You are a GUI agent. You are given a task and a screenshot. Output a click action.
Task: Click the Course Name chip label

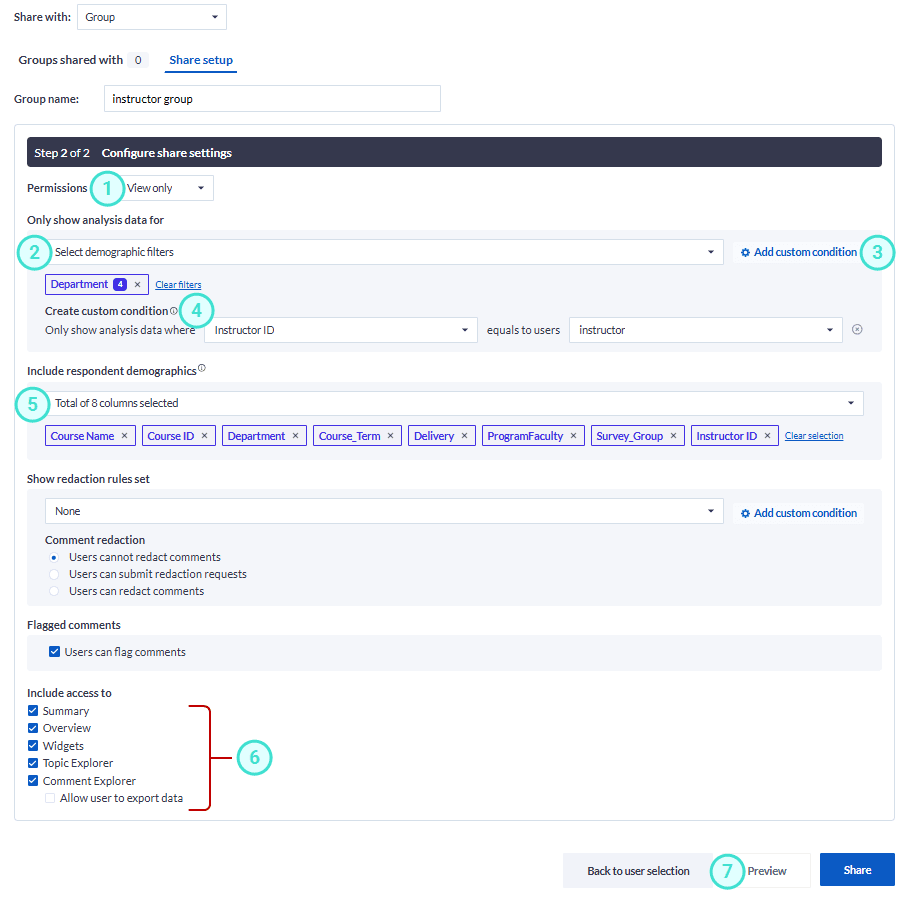pos(82,435)
